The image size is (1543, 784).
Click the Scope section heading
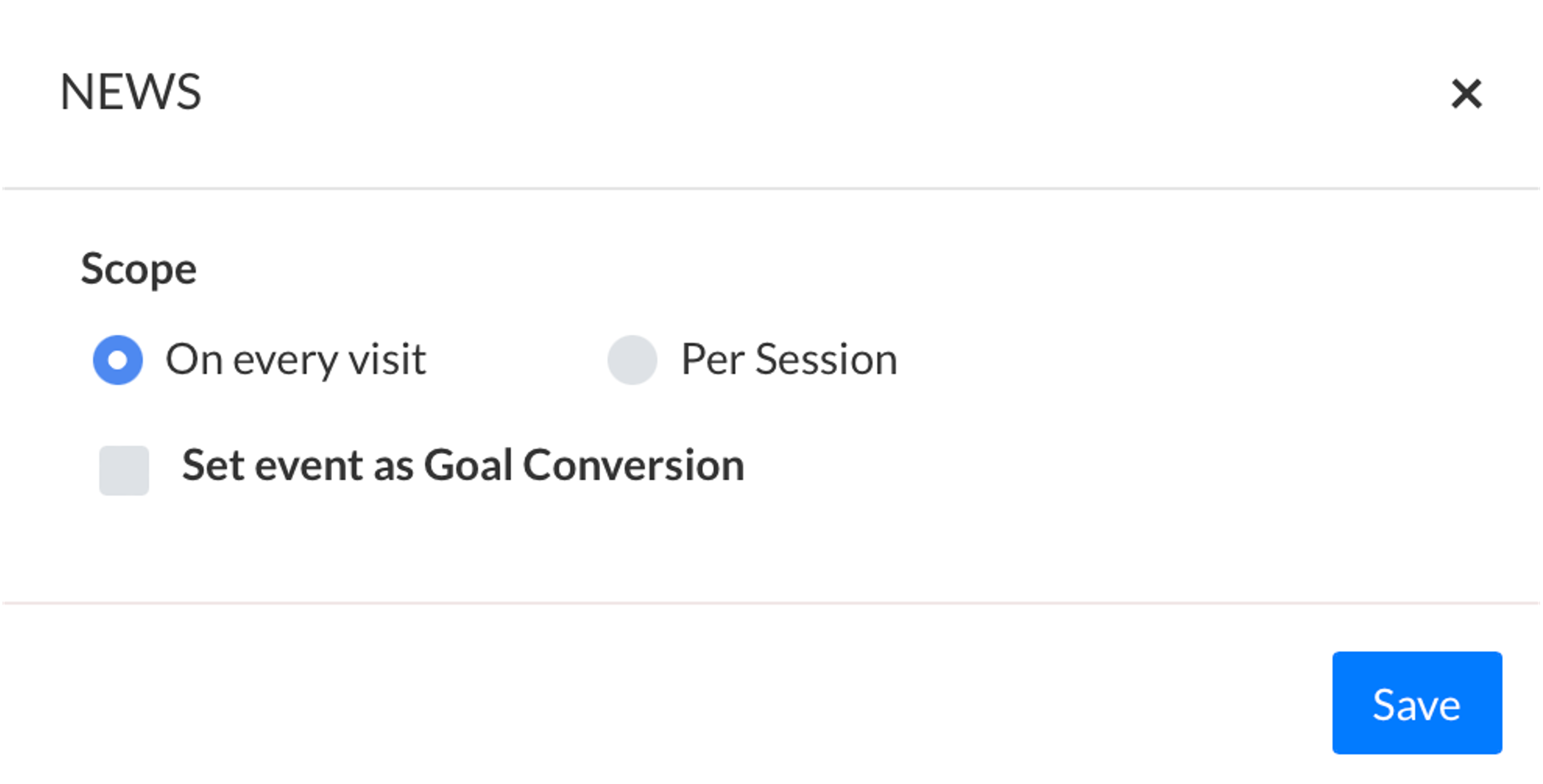[138, 269]
